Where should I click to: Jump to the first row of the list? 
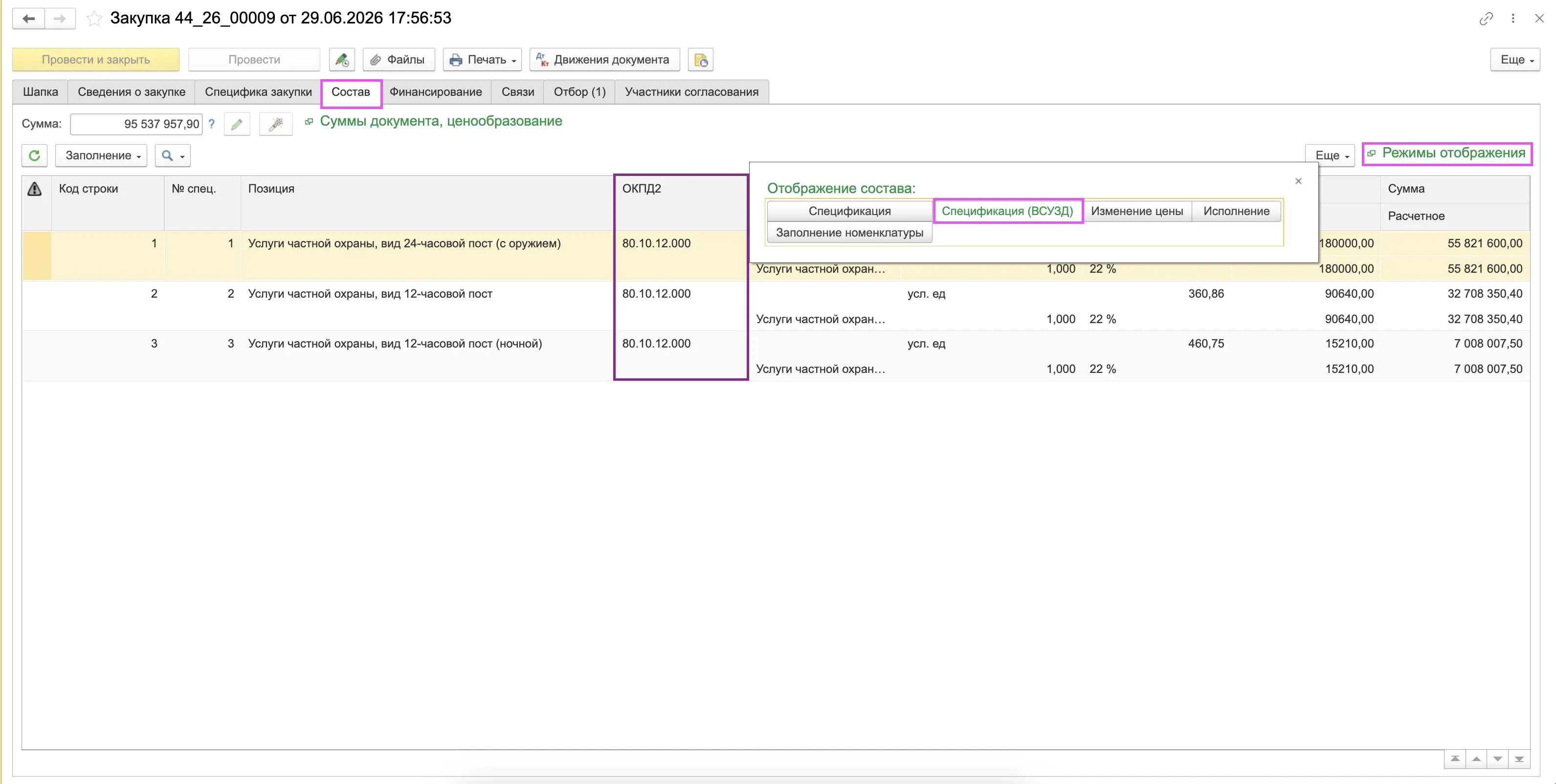click(x=1455, y=759)
